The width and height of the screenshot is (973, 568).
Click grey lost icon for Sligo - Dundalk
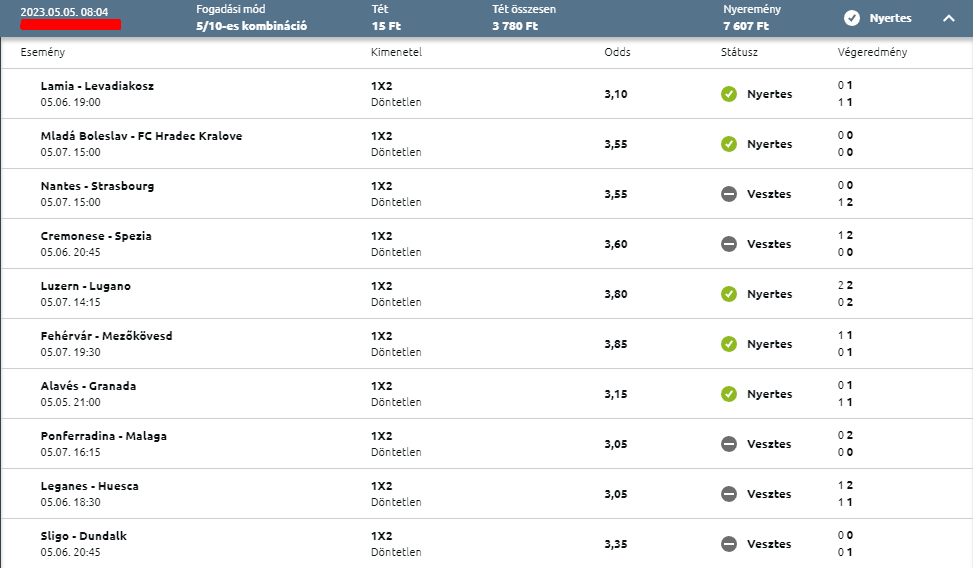click(729, 544)
